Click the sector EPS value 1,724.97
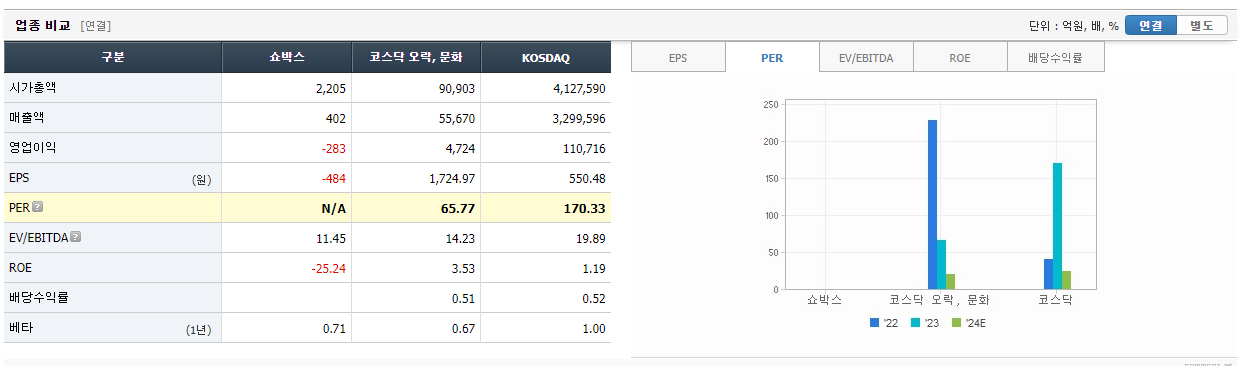This screenshot has width=1242, height=366. 452,179
